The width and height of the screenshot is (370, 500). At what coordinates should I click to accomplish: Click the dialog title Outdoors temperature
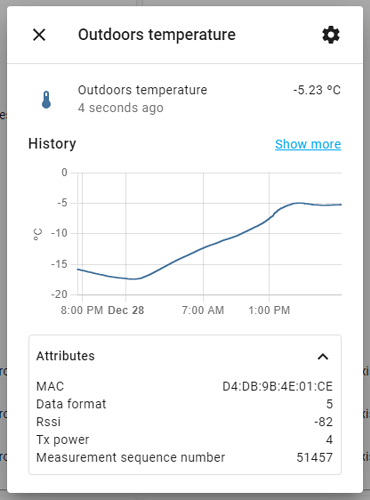click(x=157, y=35)
